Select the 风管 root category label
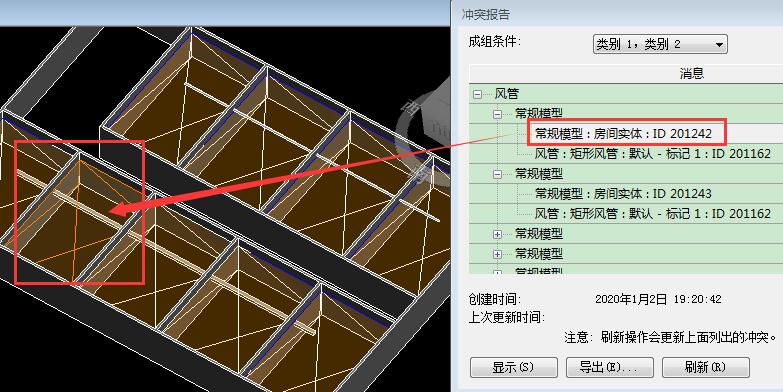Viewport: 783px width, 392px height. [507, 94]
